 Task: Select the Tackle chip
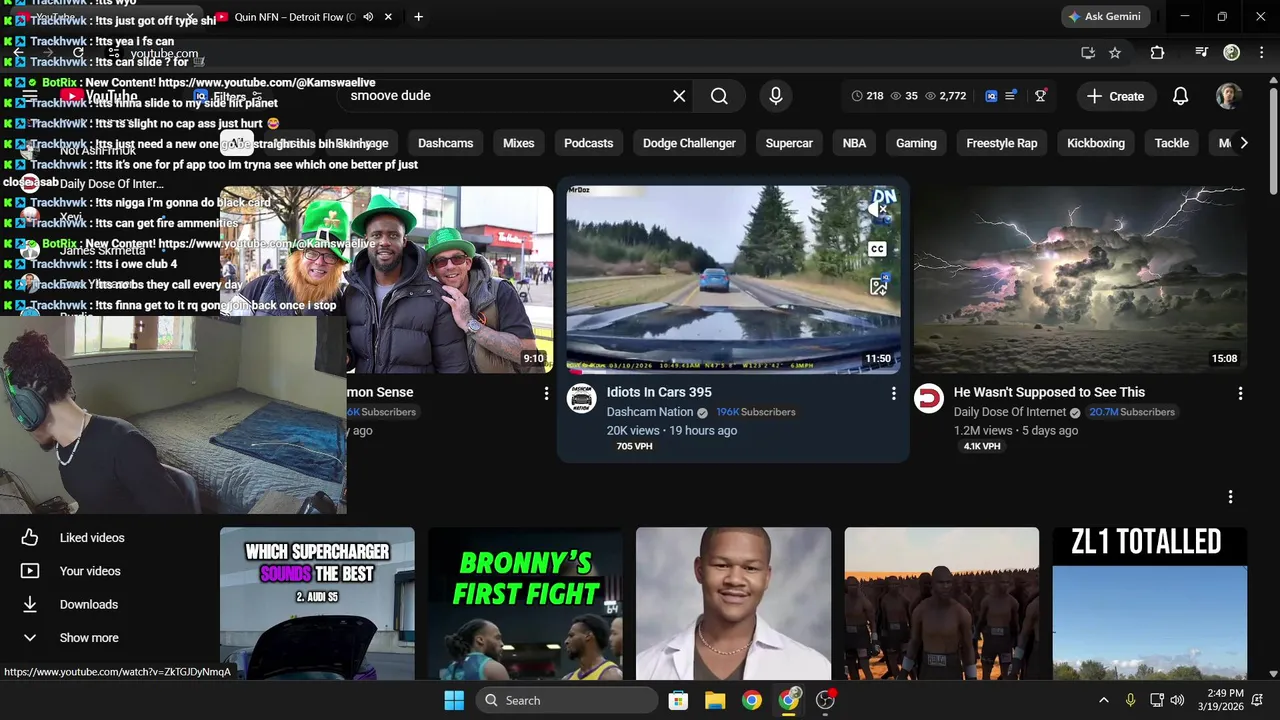pos(1171,143)
